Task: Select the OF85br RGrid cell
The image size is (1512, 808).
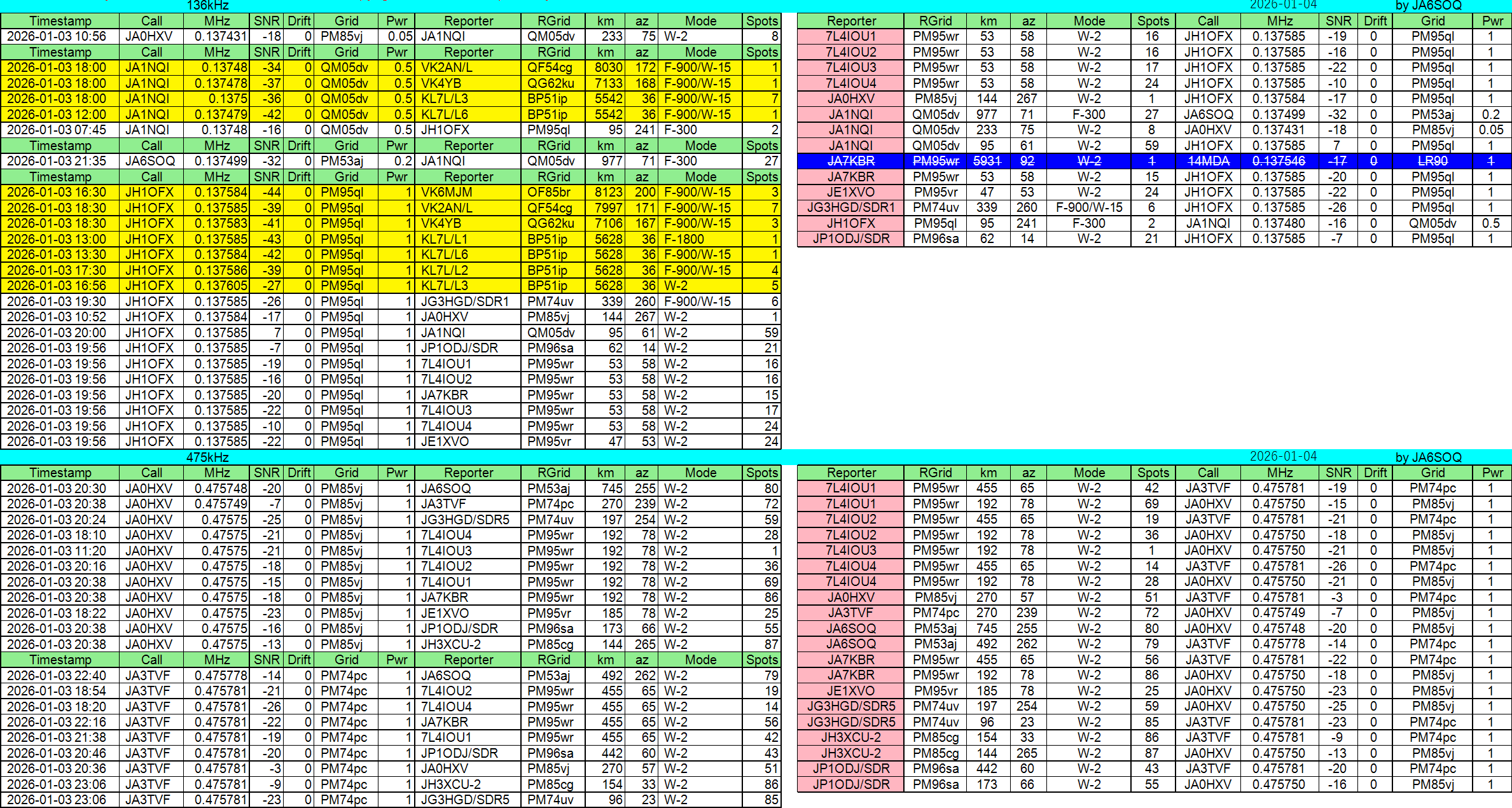Action: coord(550,192)
